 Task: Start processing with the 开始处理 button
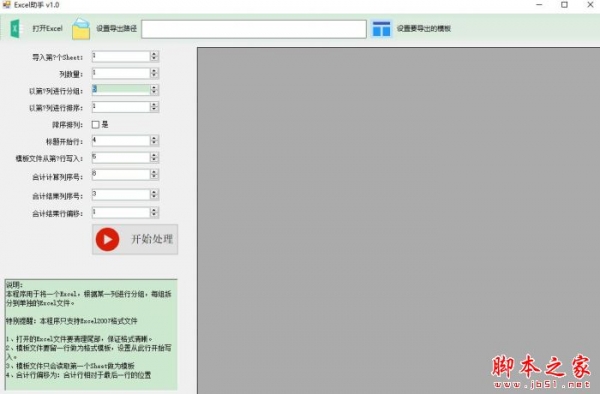pos(135,239)
